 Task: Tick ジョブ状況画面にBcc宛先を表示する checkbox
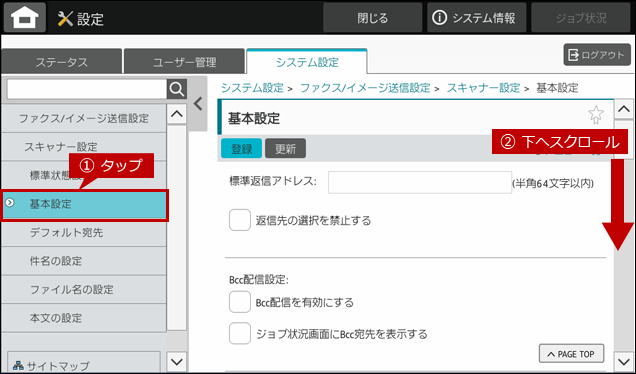click(x=240, y=334)
